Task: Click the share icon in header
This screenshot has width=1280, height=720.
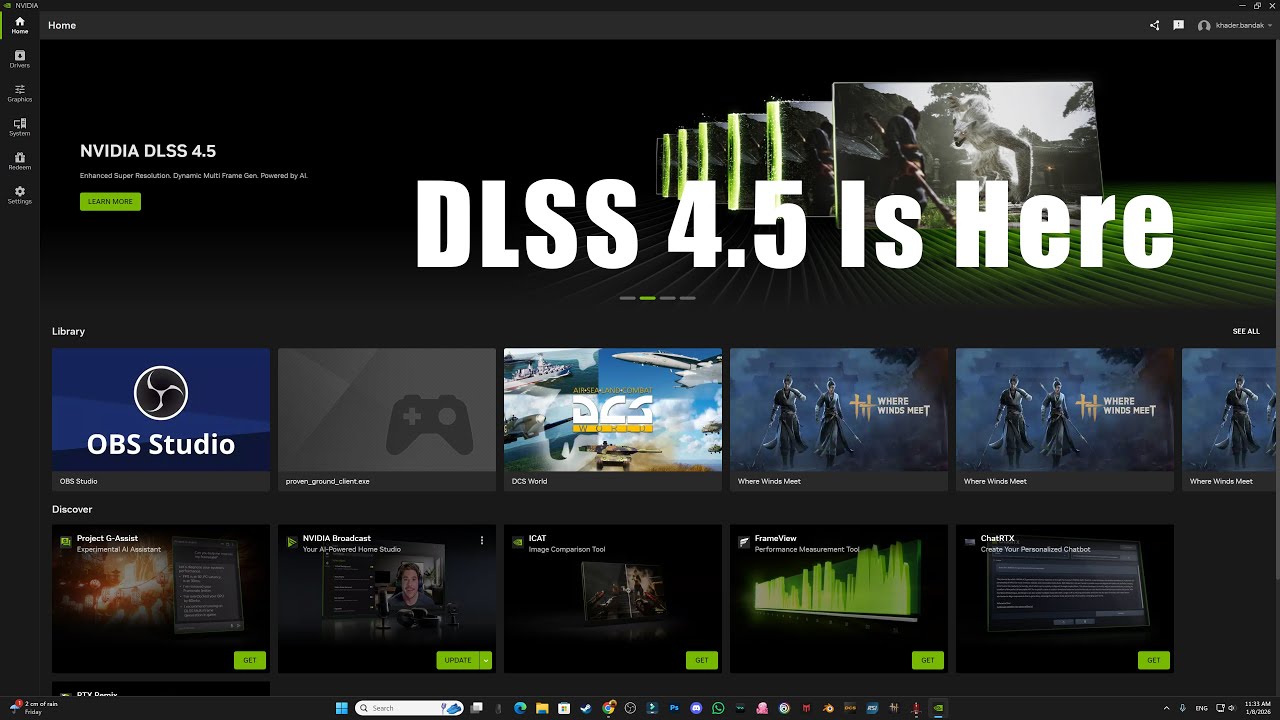Action: pos(1154,25)
